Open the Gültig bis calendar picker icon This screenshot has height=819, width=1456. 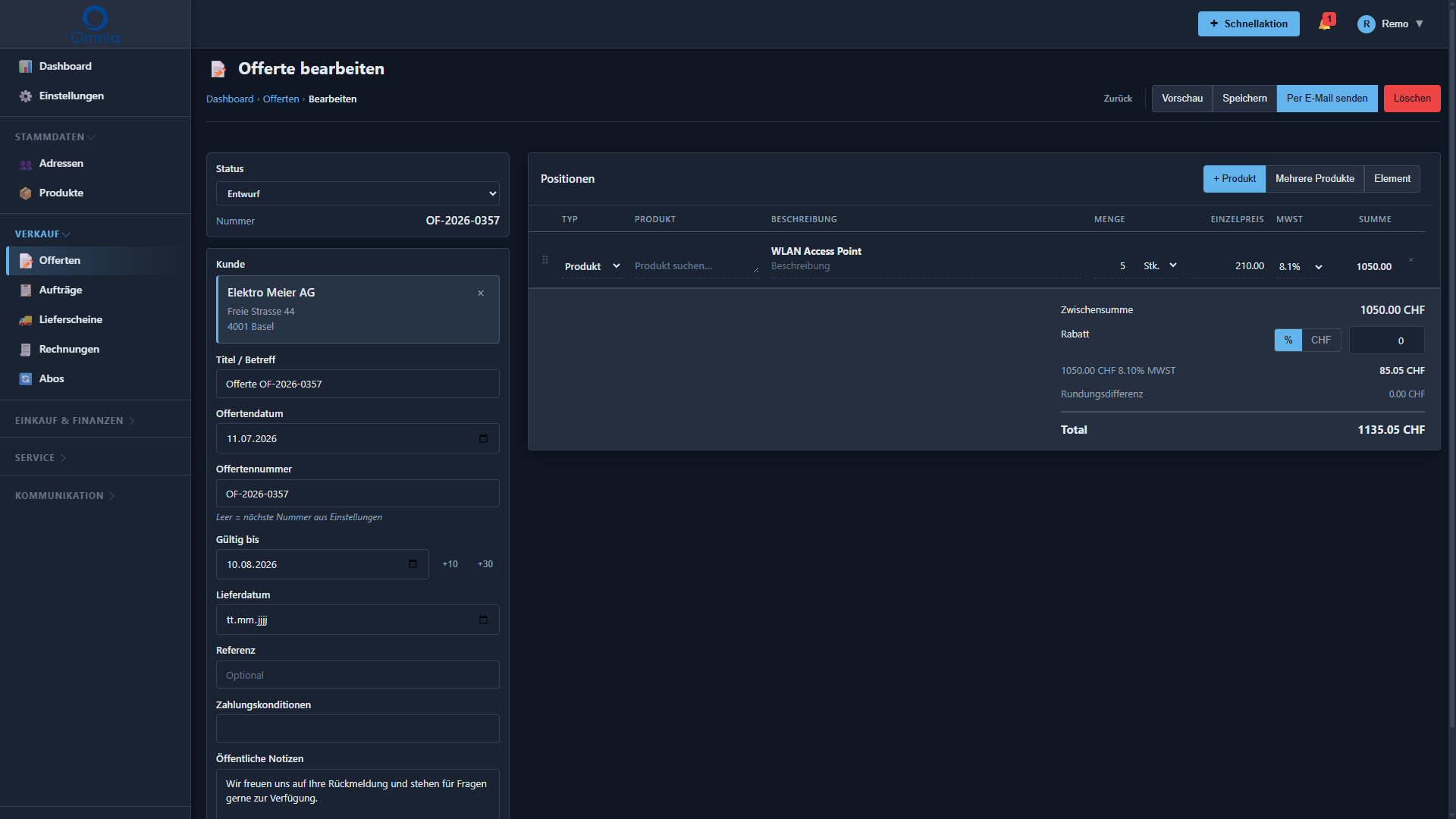(x=413, y=564)
